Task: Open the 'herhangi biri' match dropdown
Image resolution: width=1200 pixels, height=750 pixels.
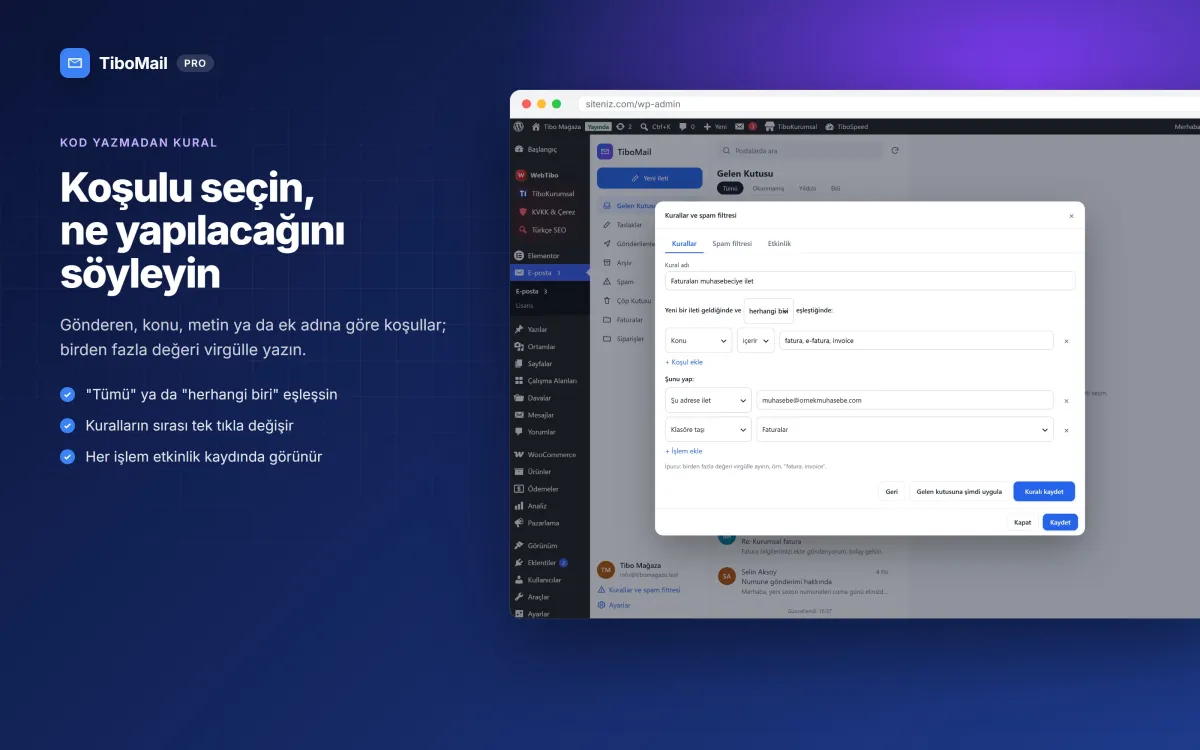Action: [769, 311]
